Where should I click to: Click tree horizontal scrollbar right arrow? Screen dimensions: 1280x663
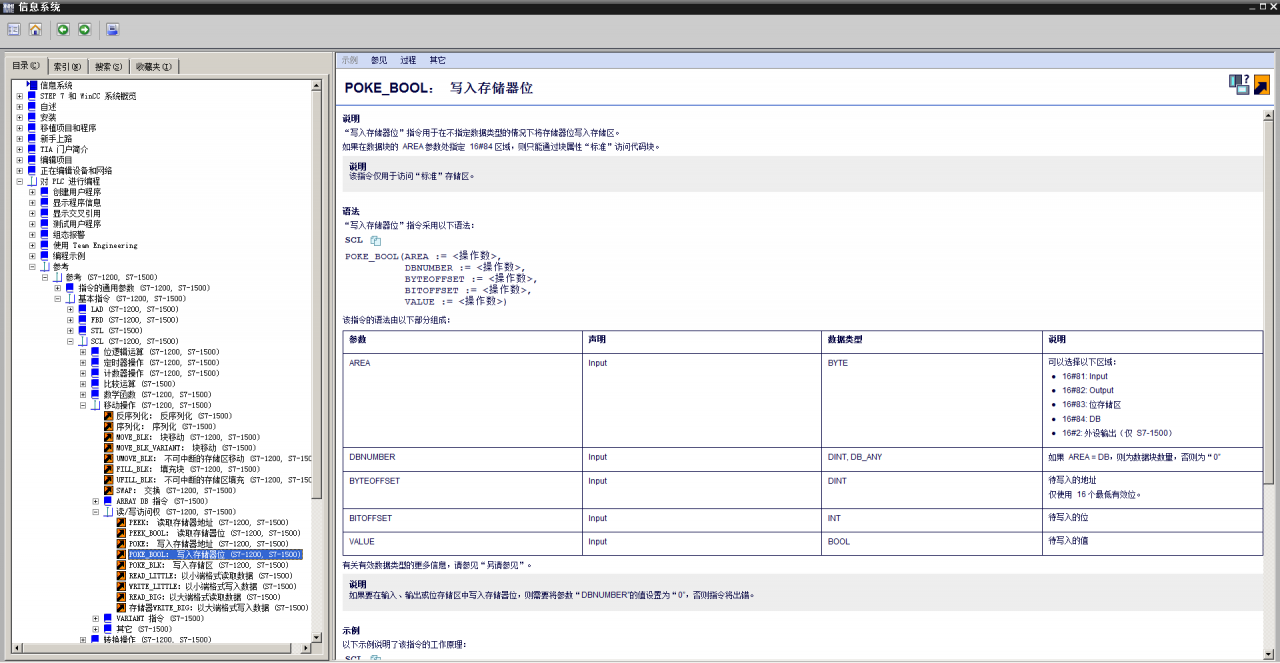(306, 647)
